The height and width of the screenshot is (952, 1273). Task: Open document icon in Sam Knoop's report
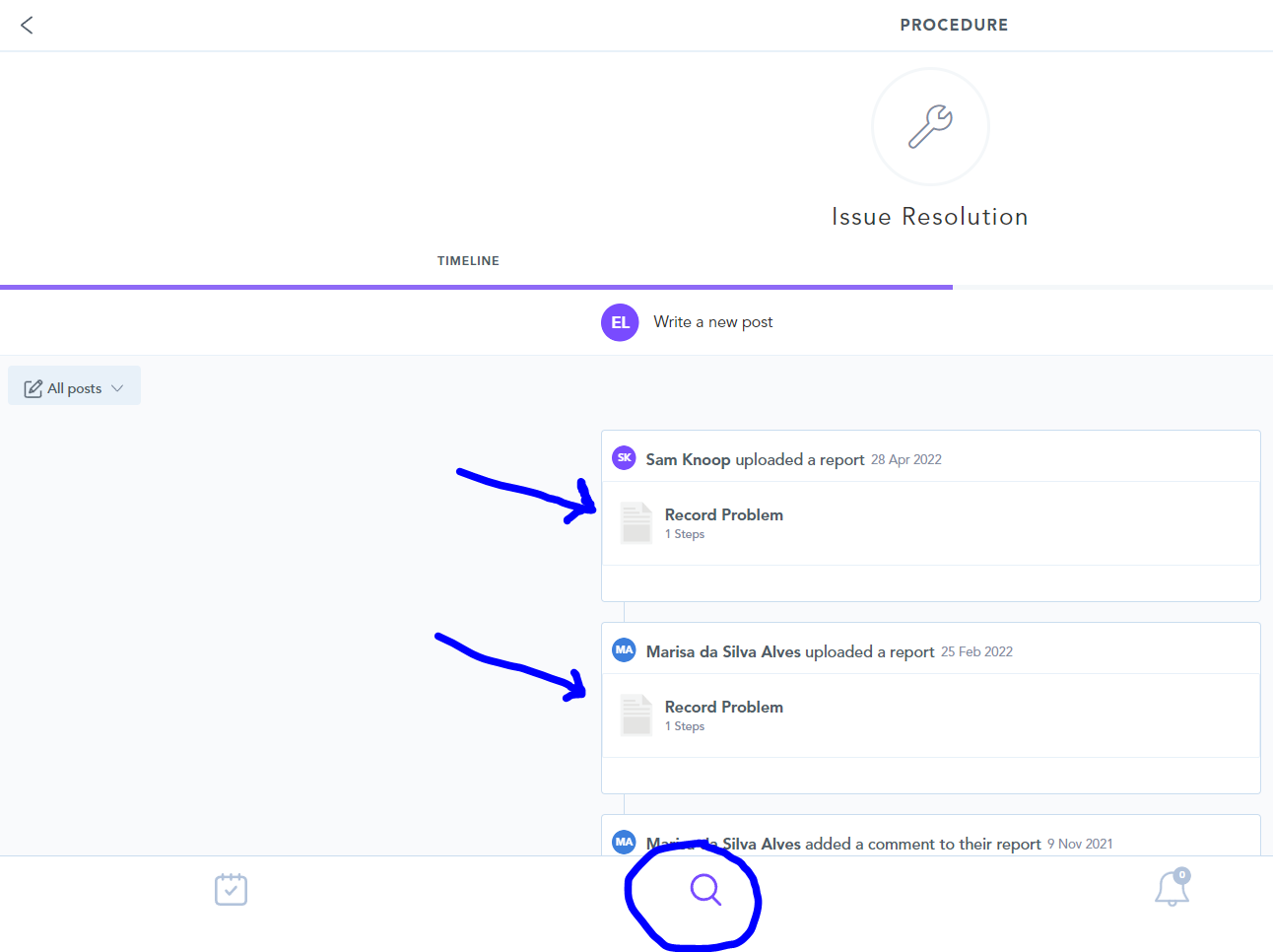click(636, 522)
